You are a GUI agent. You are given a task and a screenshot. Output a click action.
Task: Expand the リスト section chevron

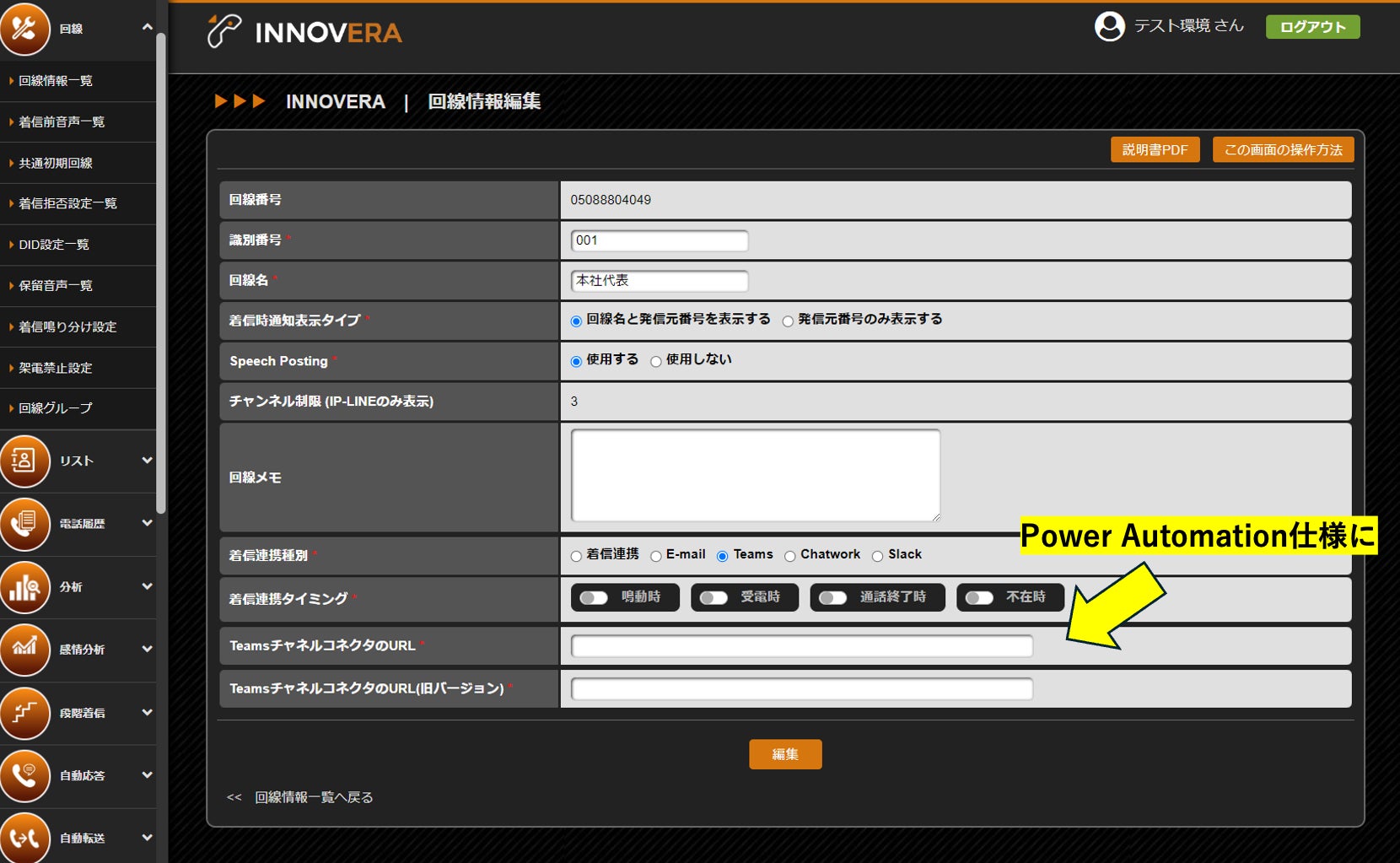coord(148,461)
